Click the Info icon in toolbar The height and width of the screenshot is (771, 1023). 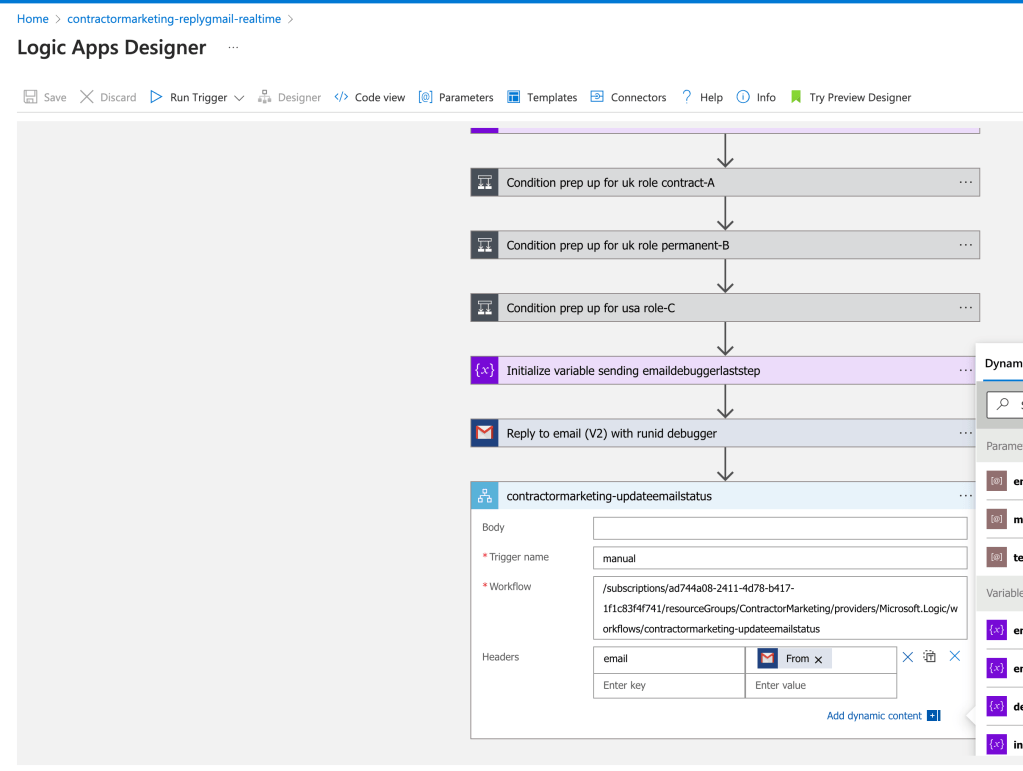(743, 97)
